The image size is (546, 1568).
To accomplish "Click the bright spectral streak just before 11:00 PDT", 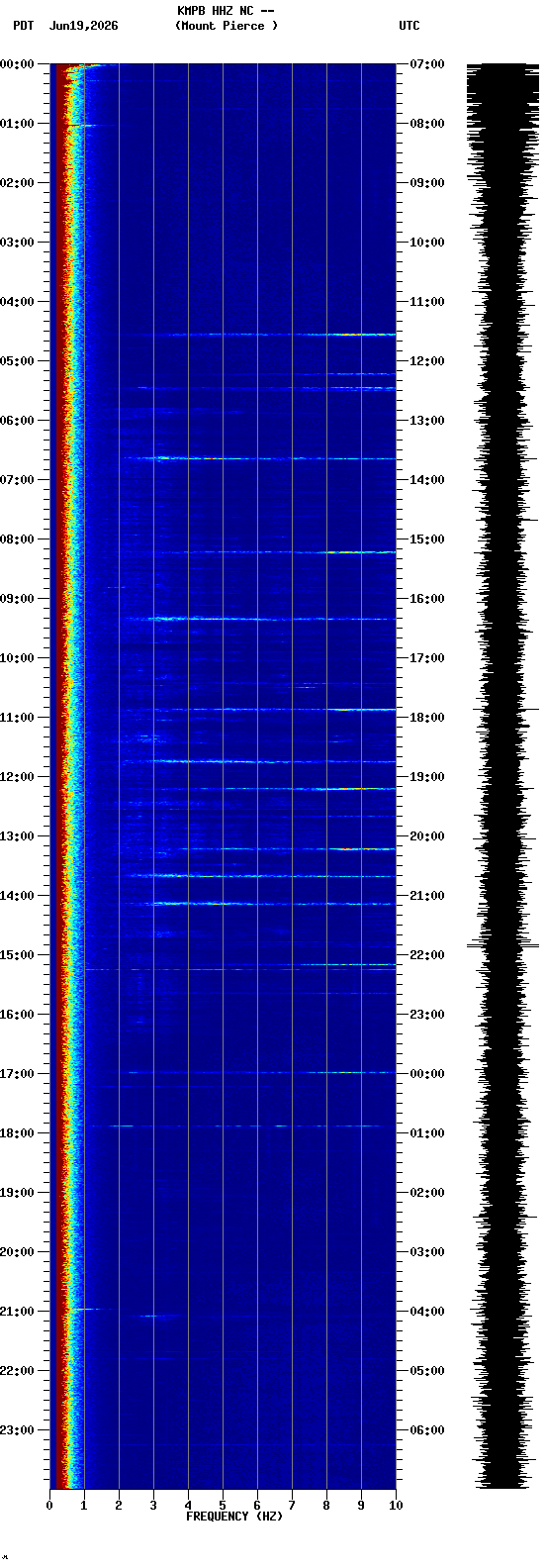I will (360, 710).
